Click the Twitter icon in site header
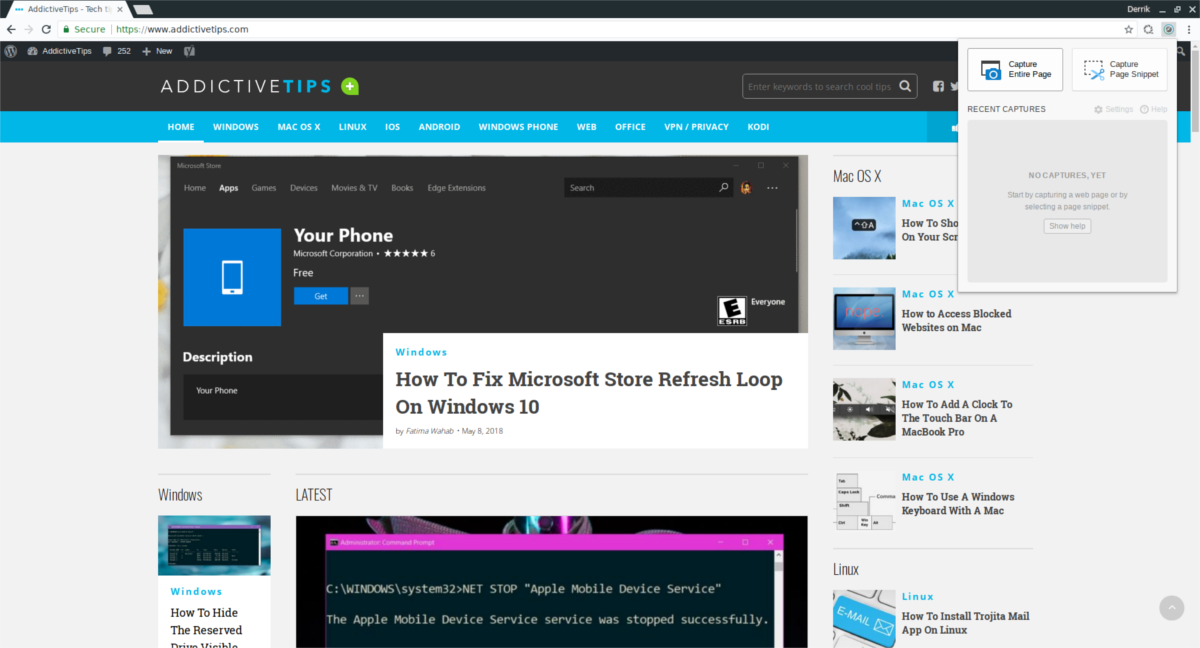This screenshot has width=1200, height=648. [955, 87]
